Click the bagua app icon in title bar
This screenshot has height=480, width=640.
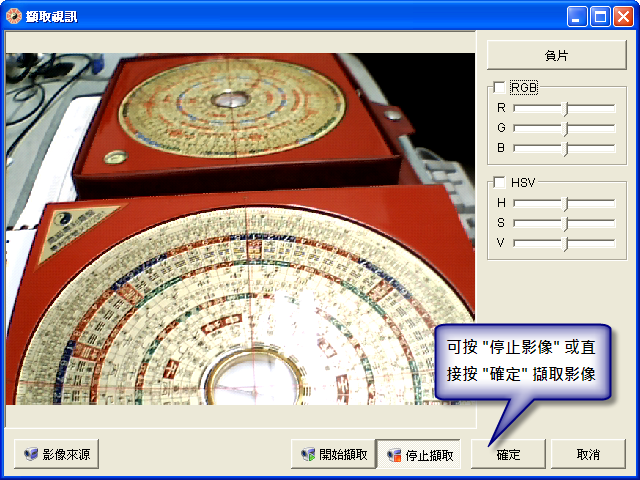13,16
